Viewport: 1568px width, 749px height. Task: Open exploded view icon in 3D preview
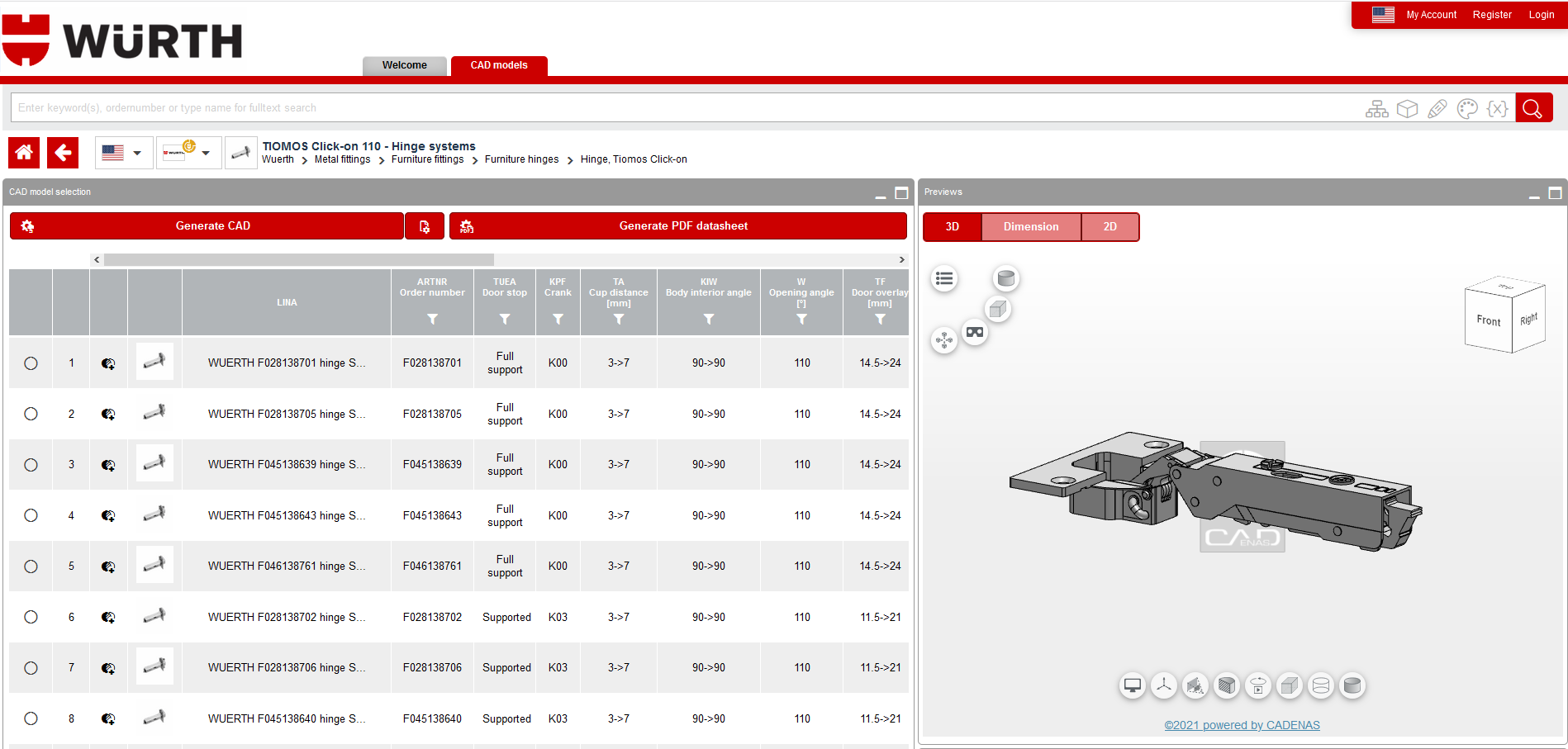(944, 340)
